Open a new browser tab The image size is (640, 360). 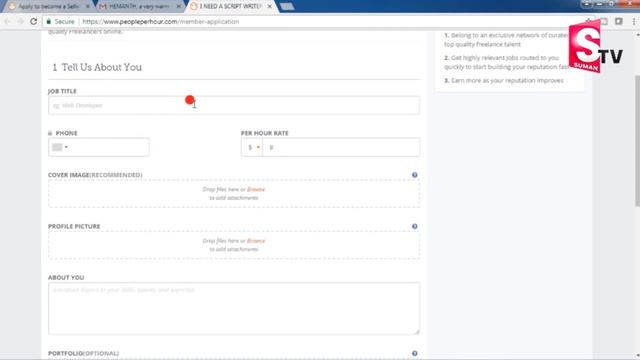(287, 7)
